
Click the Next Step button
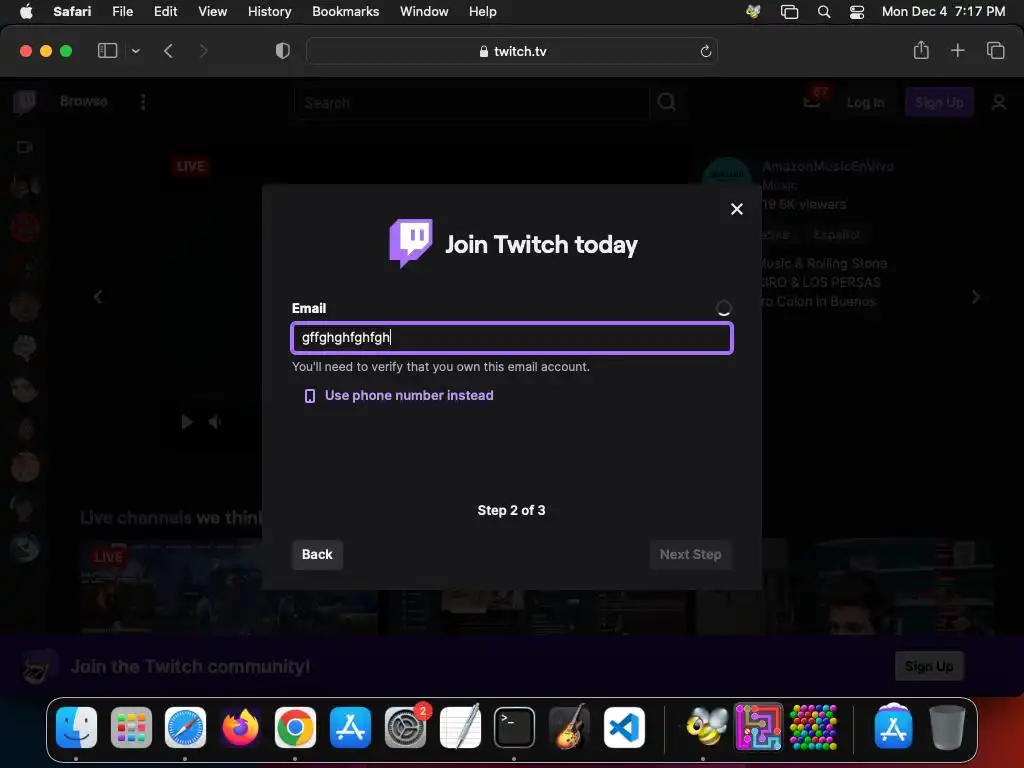click(690, 554)
